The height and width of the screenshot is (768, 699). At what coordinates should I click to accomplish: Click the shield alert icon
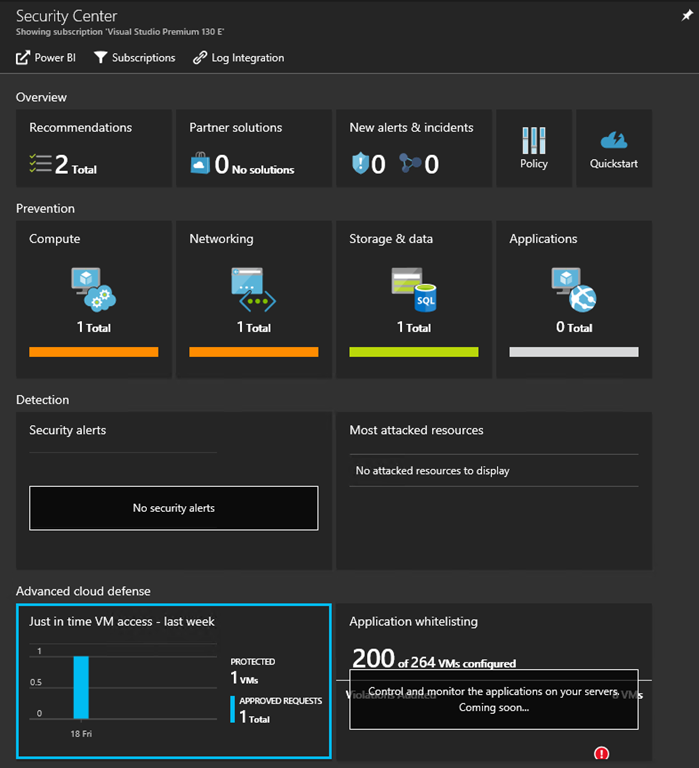click(x=360, y=164)
